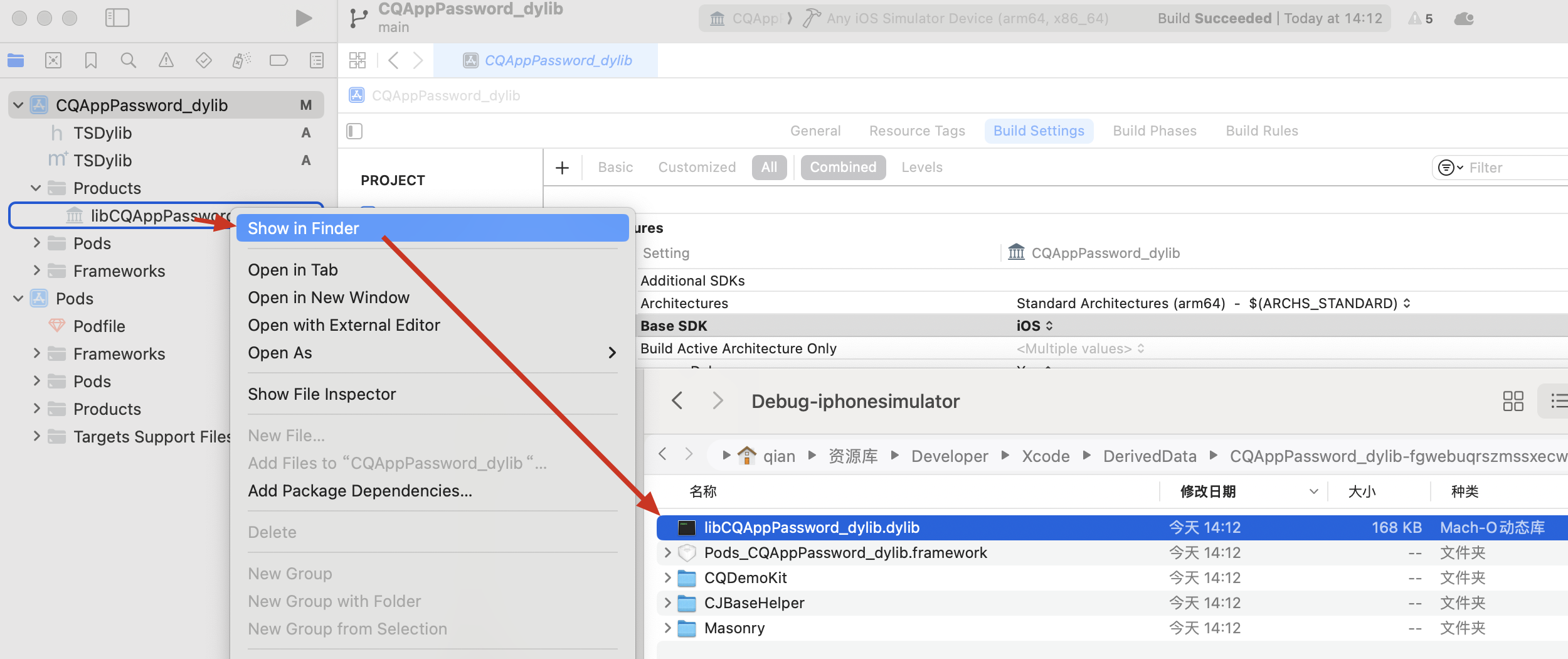1568x659 pixels.
Task: Click the Finder path bar back chevron
Action: coord(662,454)
